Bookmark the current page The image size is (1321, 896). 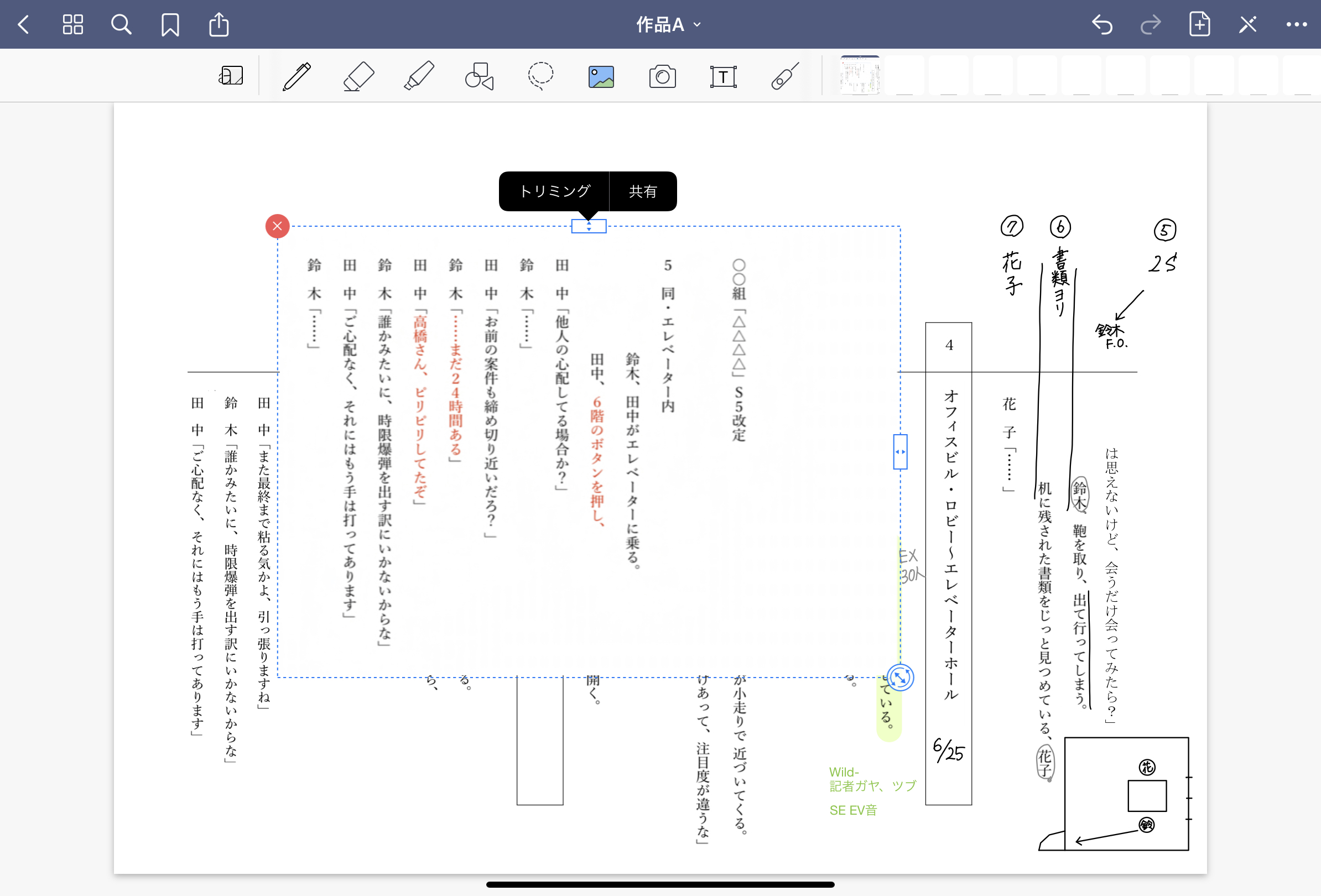coord(170,24)
